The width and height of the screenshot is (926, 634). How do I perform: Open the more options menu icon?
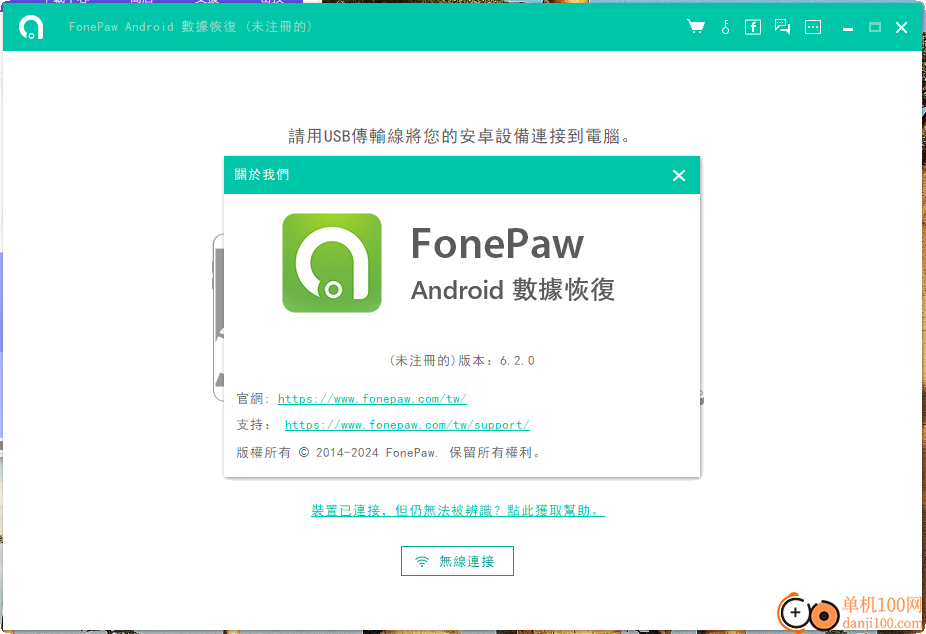pyautogui.click(x=813, y=27)
